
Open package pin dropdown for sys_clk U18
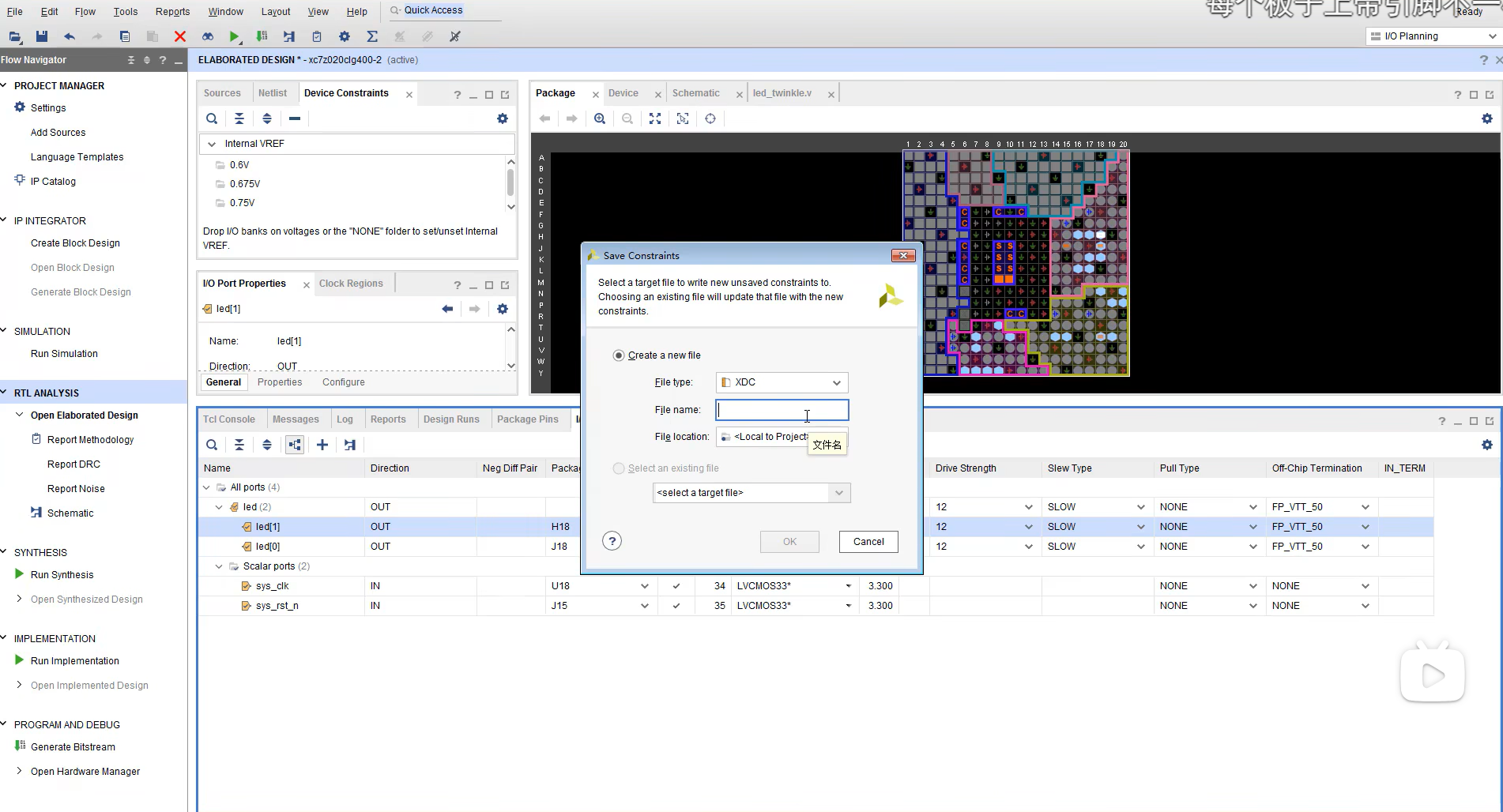pyautogui.click(x=645, y=586)
